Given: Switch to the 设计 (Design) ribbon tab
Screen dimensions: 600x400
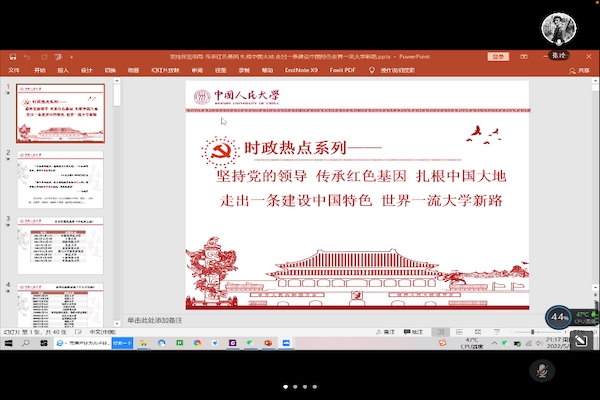Looking at the screenshot, I should tap(86, 70).
